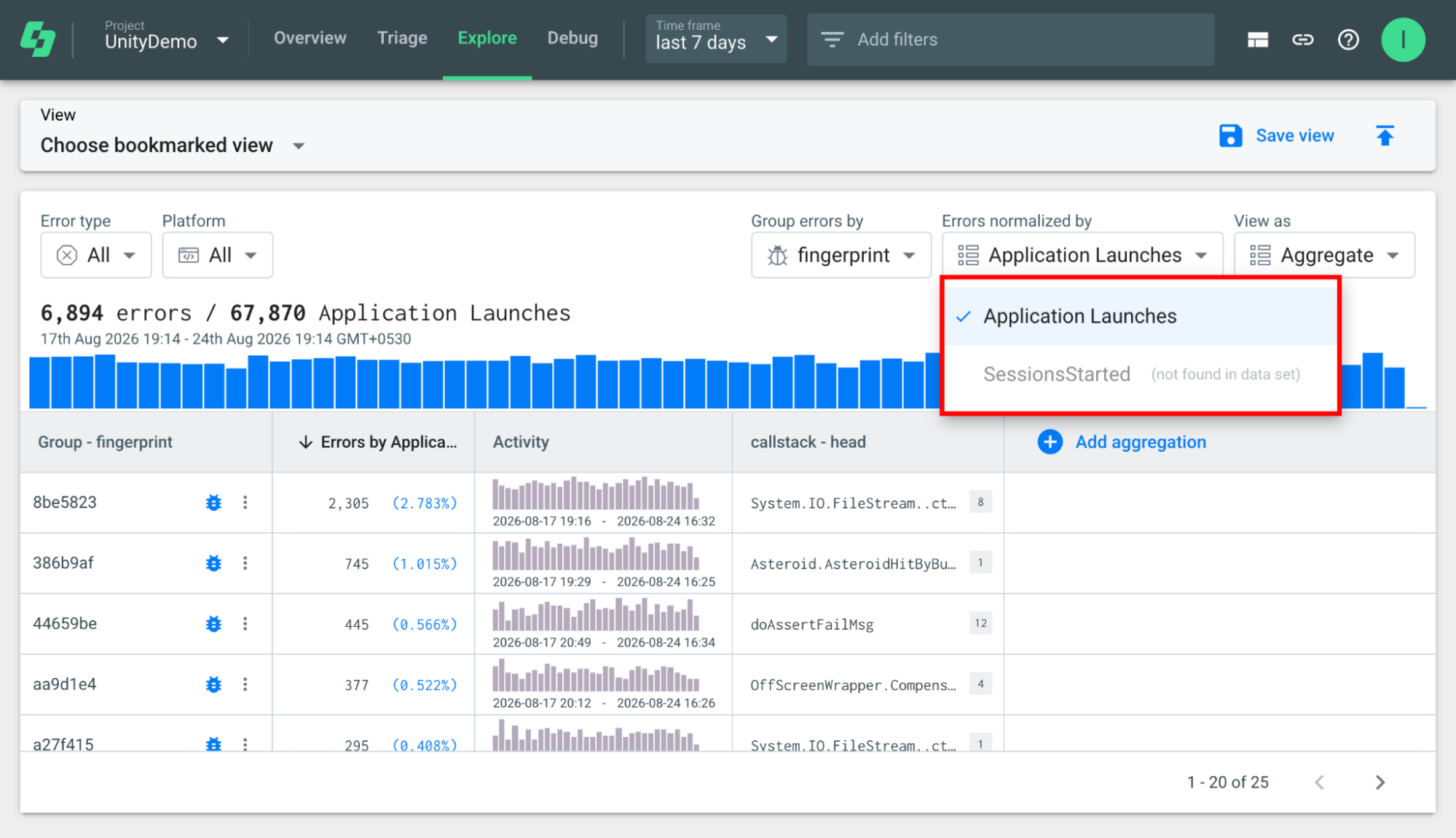Go to previous page of results
This screenshot has height=838, width=1456.
(x=1320, y=783)
